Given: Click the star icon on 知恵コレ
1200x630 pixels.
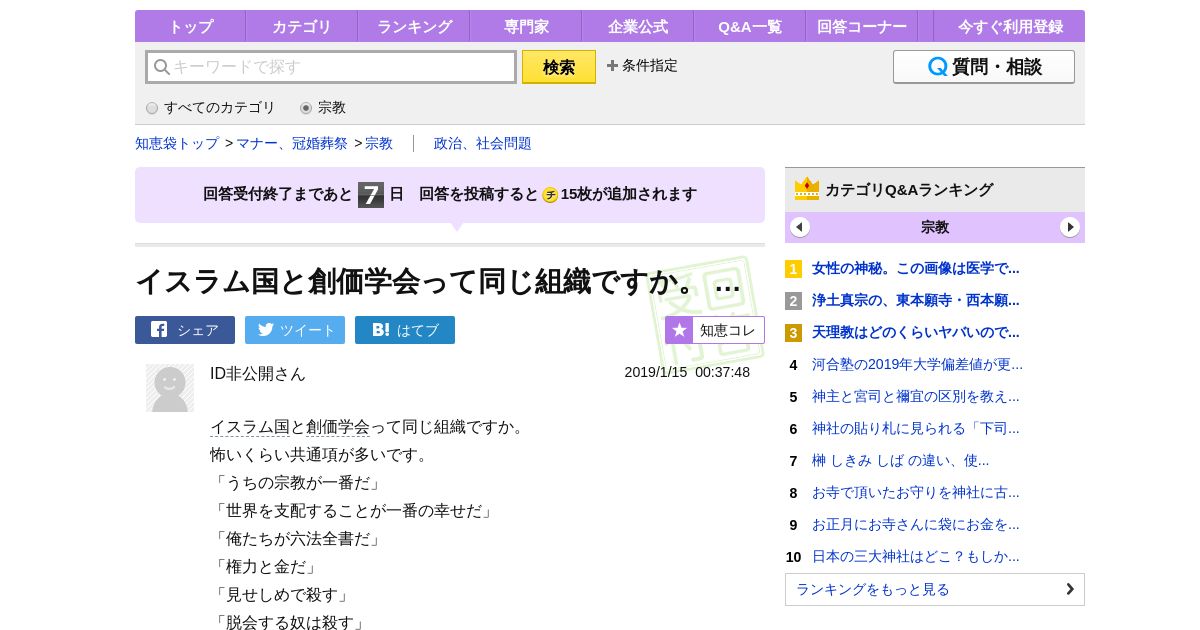Looking at the screenshot, I should (x=680, y=330).
